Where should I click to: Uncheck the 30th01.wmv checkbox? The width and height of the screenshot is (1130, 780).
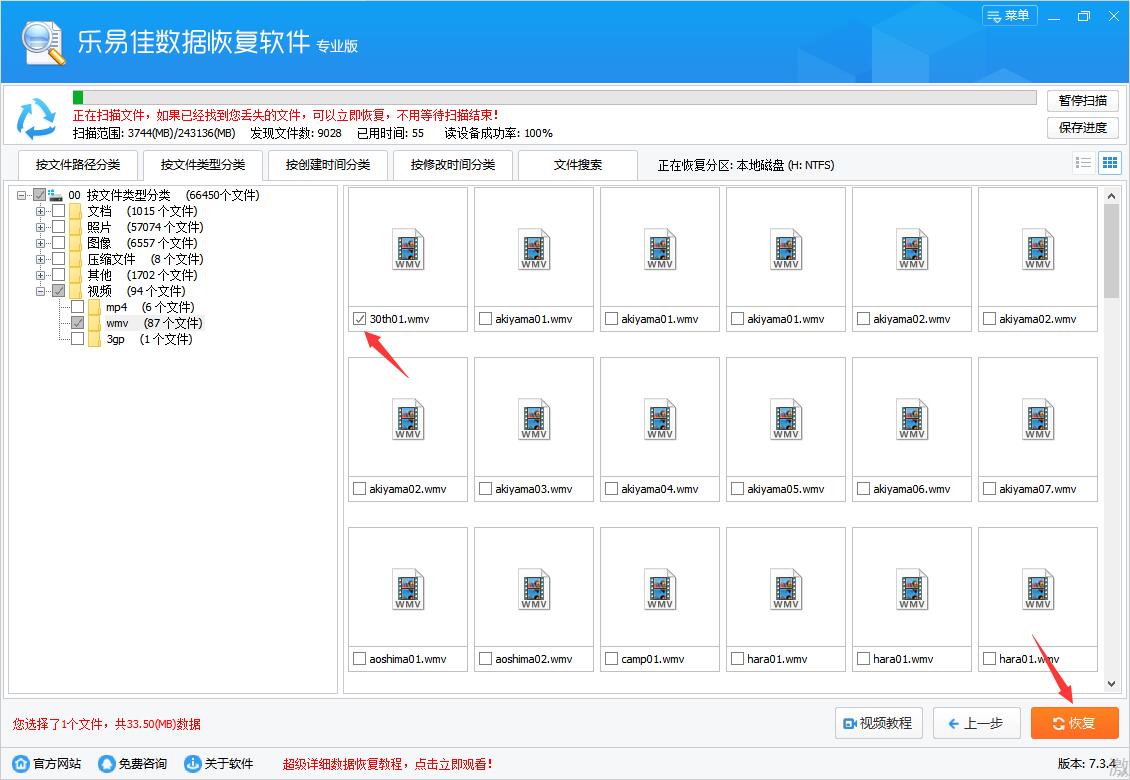(x=360, y=319)
